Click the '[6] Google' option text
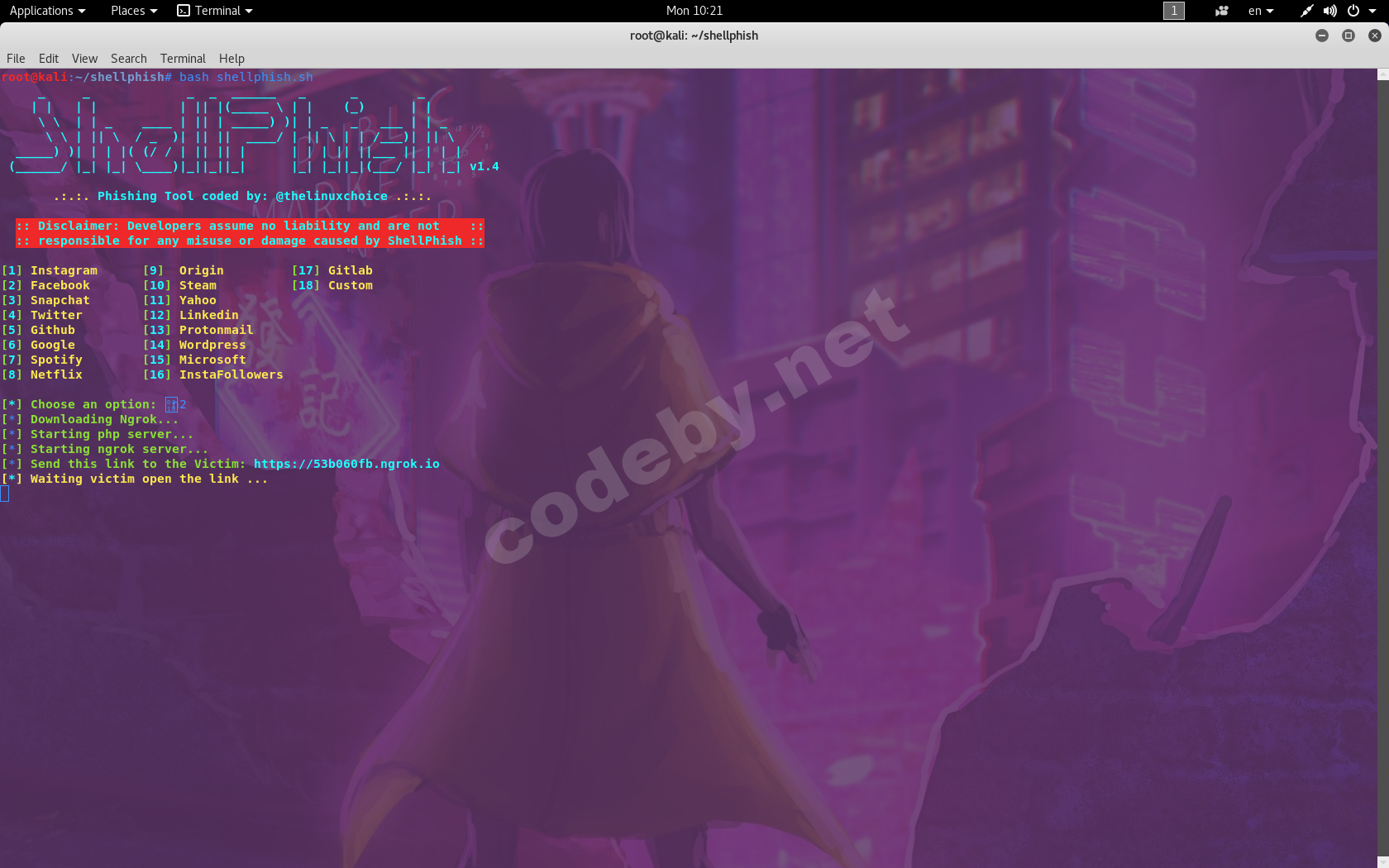This screenshot has width=1389, height=868. [x=38, y=345]
